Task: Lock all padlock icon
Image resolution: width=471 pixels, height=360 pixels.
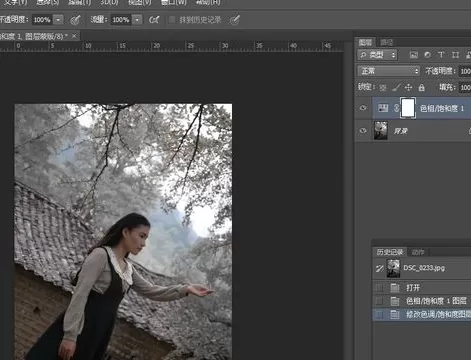Action: point(422,88)
